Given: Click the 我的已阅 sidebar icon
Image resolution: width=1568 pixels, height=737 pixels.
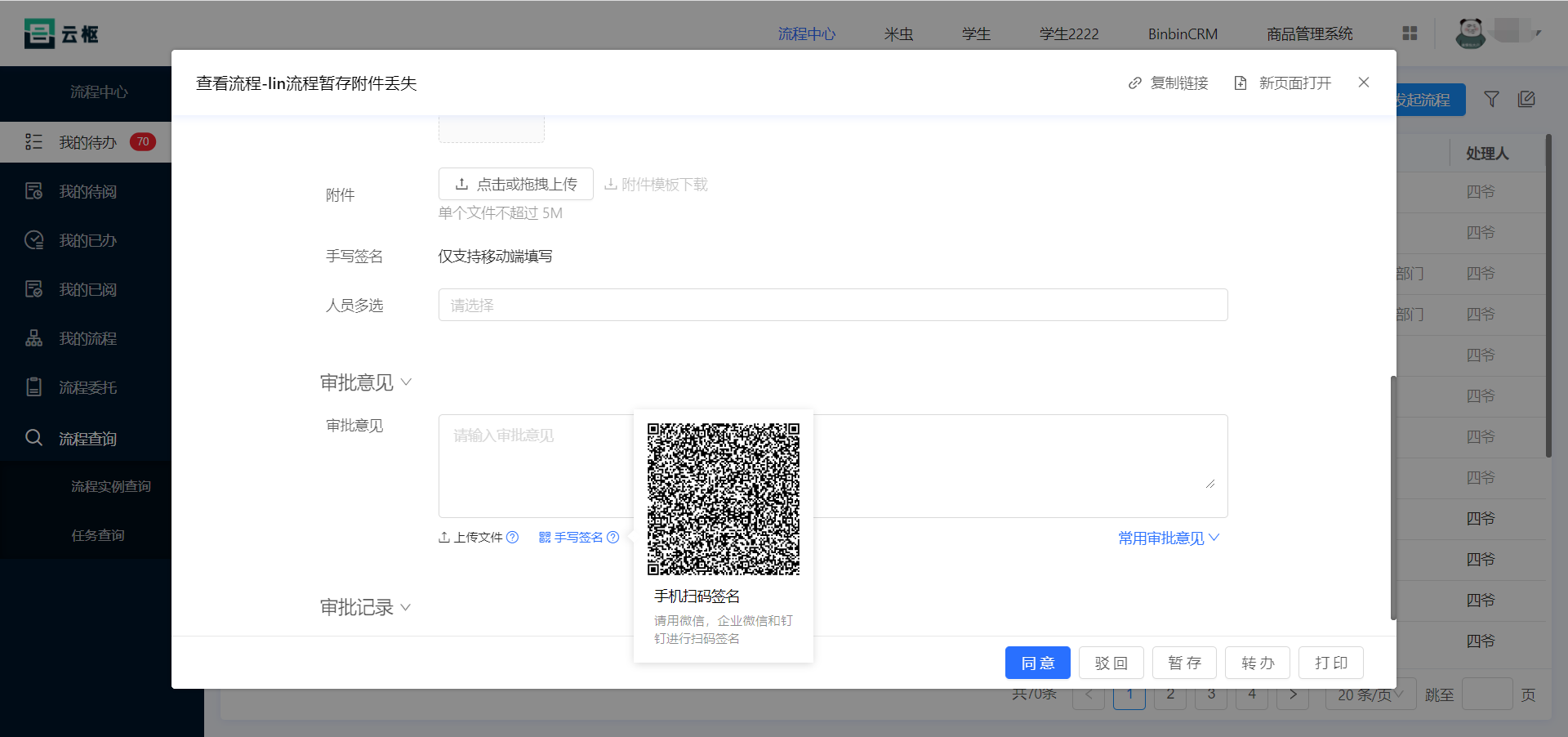Looking at the screenshot, I should pos(33,289).
